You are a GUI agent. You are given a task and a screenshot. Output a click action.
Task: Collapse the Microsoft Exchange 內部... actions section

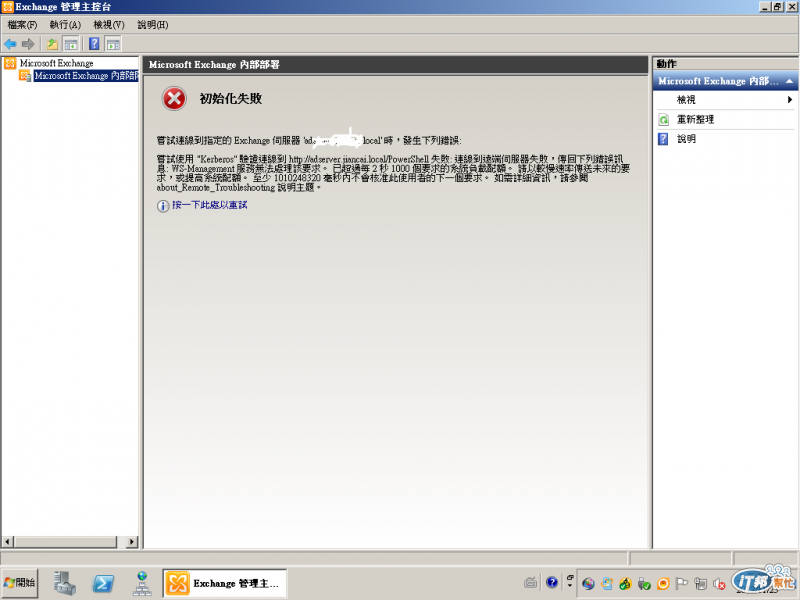[x=789, y=81]
